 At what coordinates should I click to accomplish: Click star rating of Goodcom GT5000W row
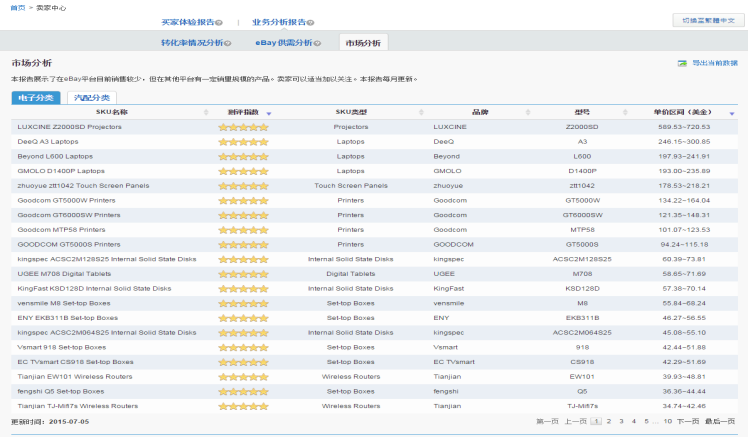[243, 201]
